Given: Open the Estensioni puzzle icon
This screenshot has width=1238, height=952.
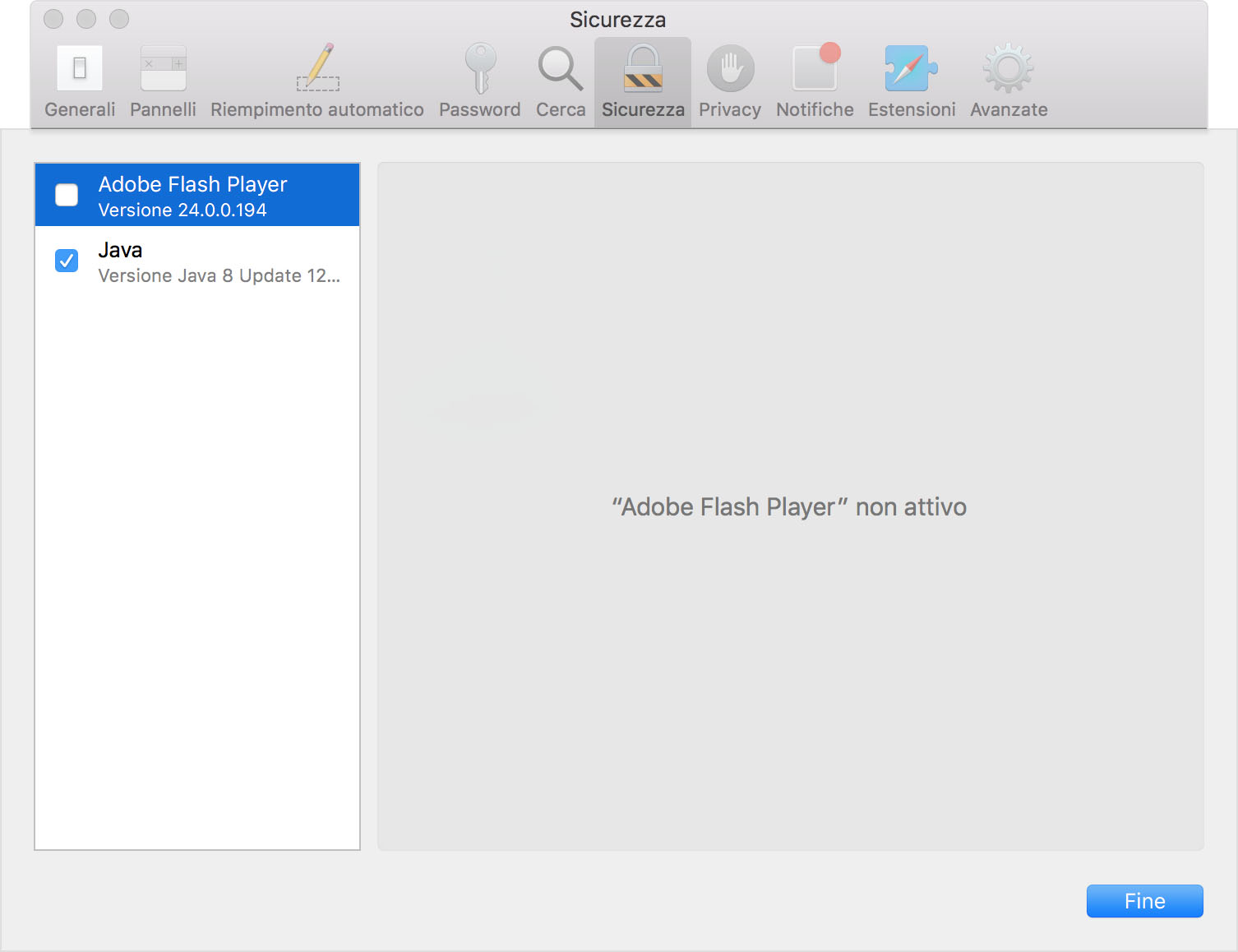Looking at the screenshot, I should (x=911, y=68).
